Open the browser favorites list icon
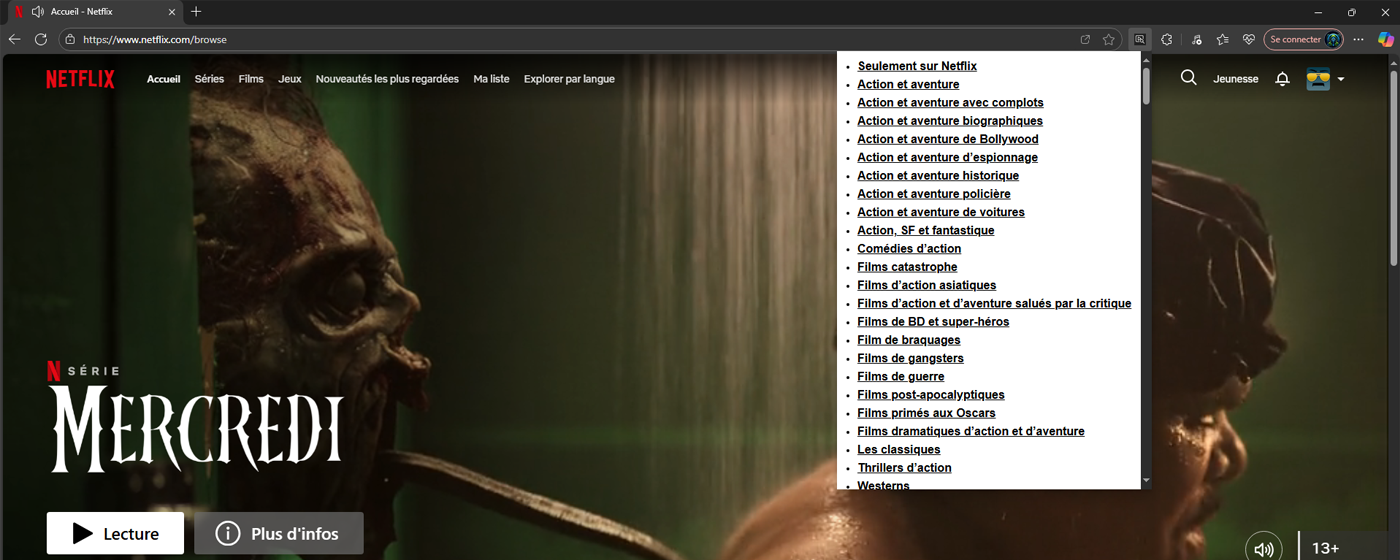 pyautogui.click(x=1222, y=40)
